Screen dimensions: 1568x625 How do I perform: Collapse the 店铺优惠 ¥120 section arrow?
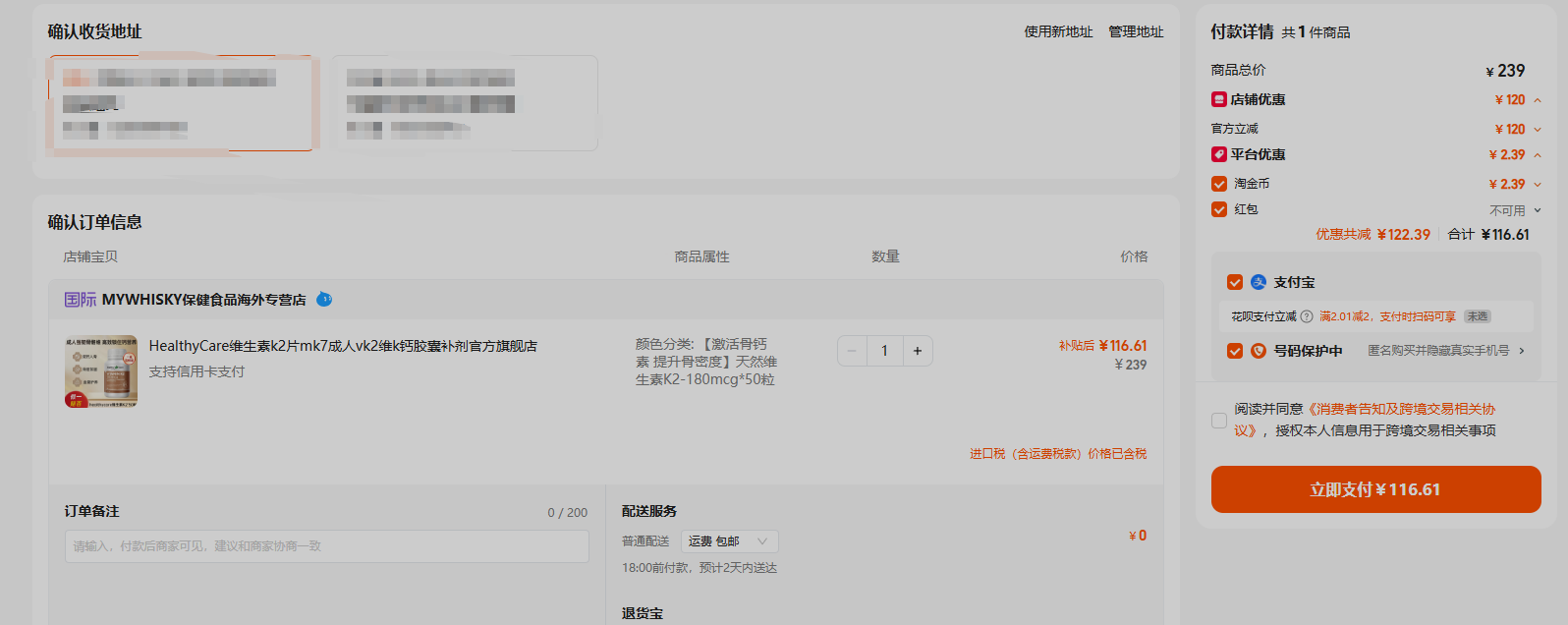(1538, 100)
